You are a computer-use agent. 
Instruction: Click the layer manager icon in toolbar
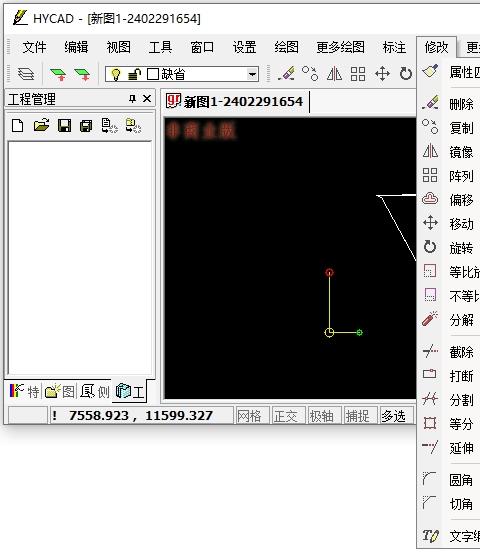click(26, 74)
